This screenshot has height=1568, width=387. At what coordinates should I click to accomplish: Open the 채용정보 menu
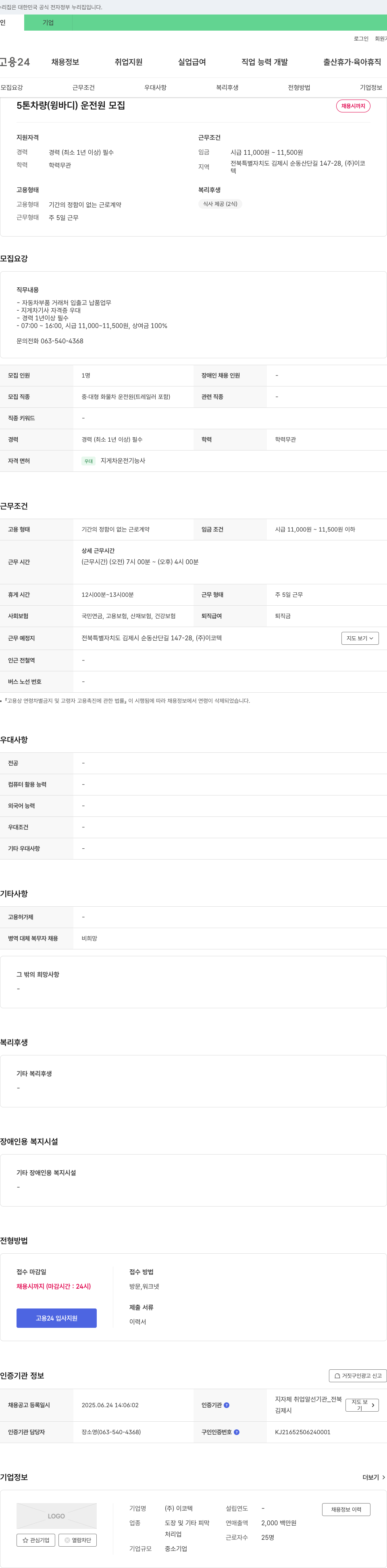65,62
